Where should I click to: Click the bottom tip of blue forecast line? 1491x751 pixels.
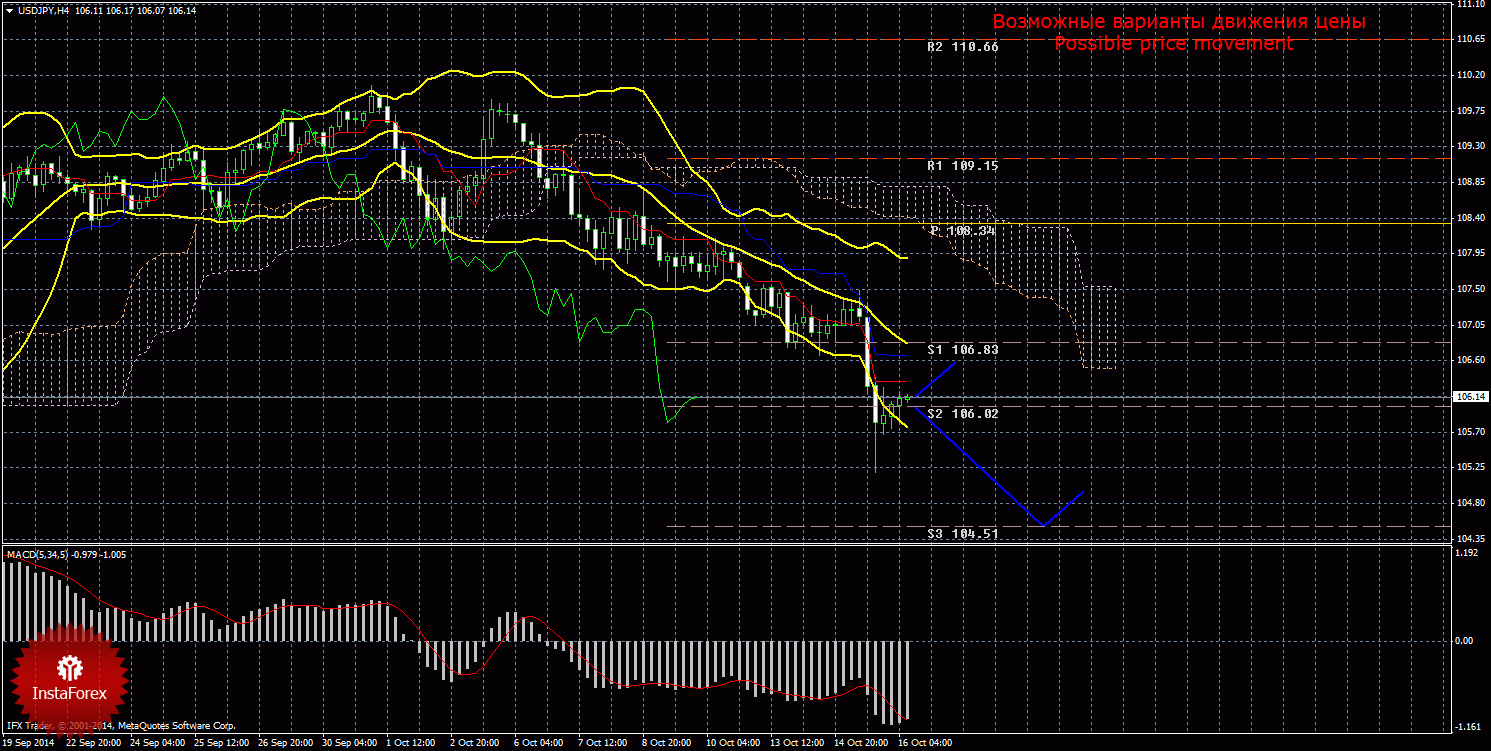point(1042,525)
